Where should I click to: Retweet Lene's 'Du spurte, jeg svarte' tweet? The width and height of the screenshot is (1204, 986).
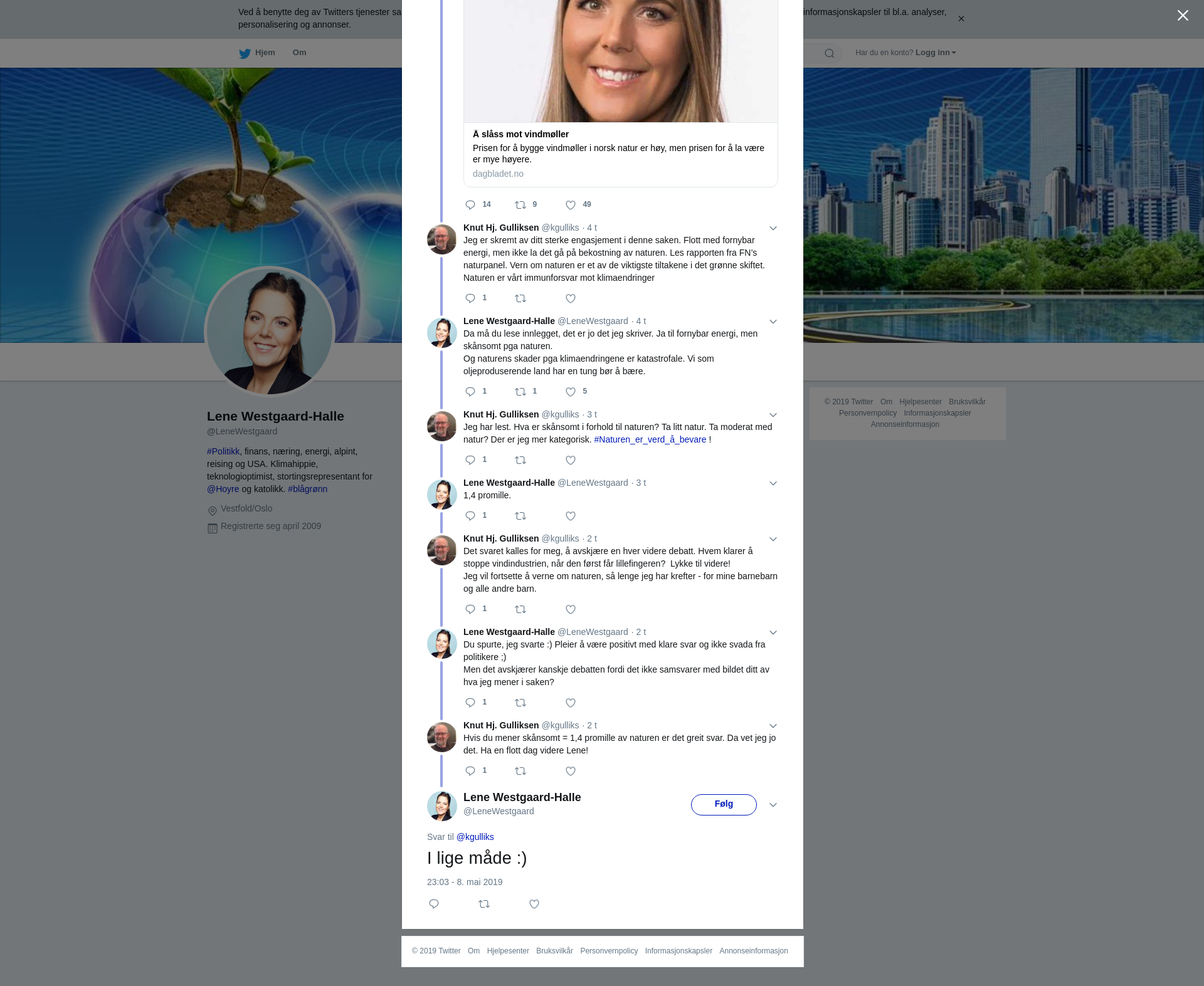coord(520,703)
